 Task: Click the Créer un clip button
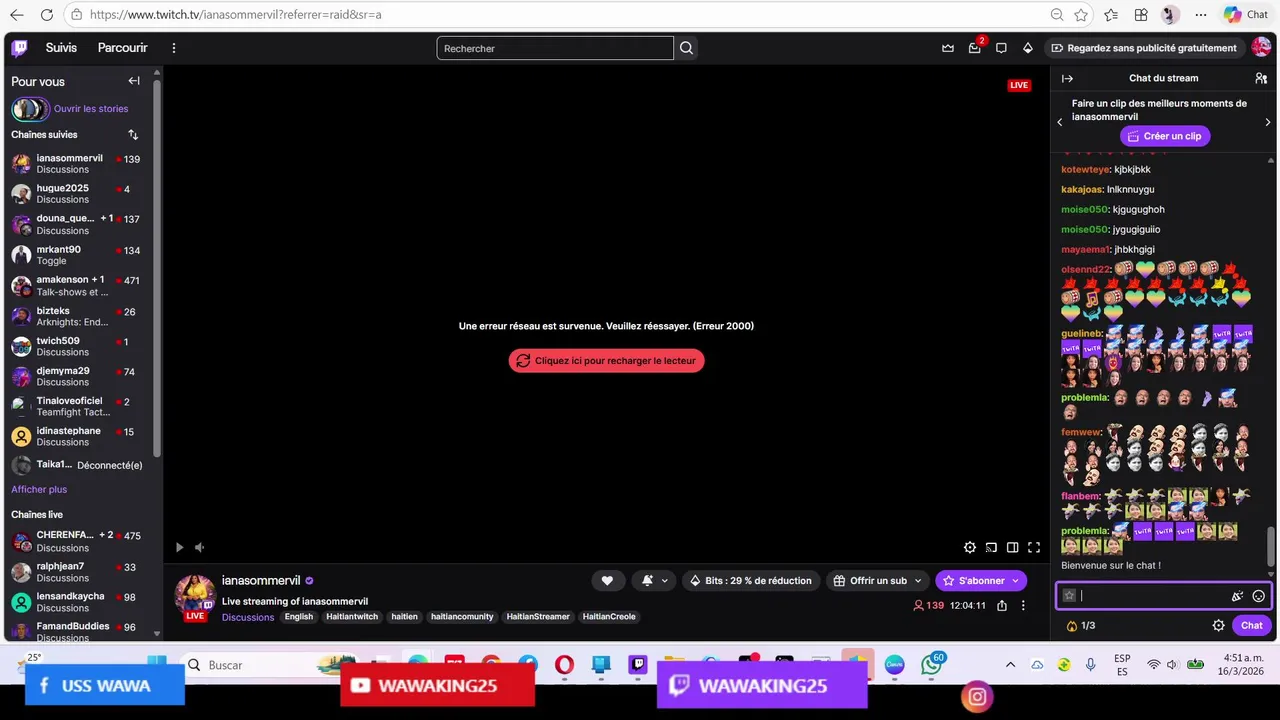click(x=1164, y=136)
